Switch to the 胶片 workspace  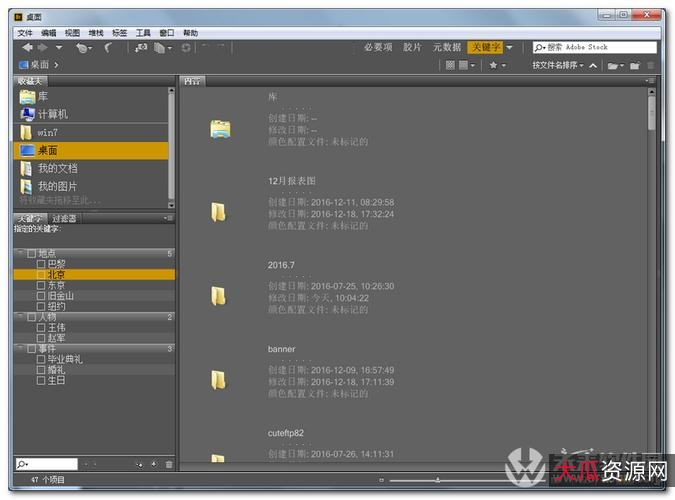pyautogui.click(x=412, y=47)
